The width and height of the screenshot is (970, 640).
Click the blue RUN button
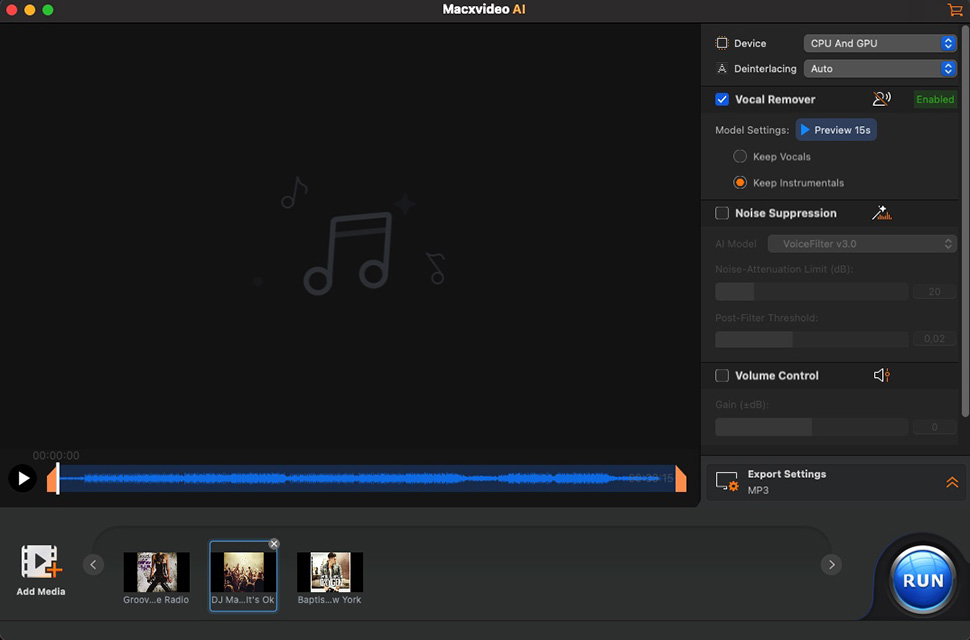click(x=922, y=579)
